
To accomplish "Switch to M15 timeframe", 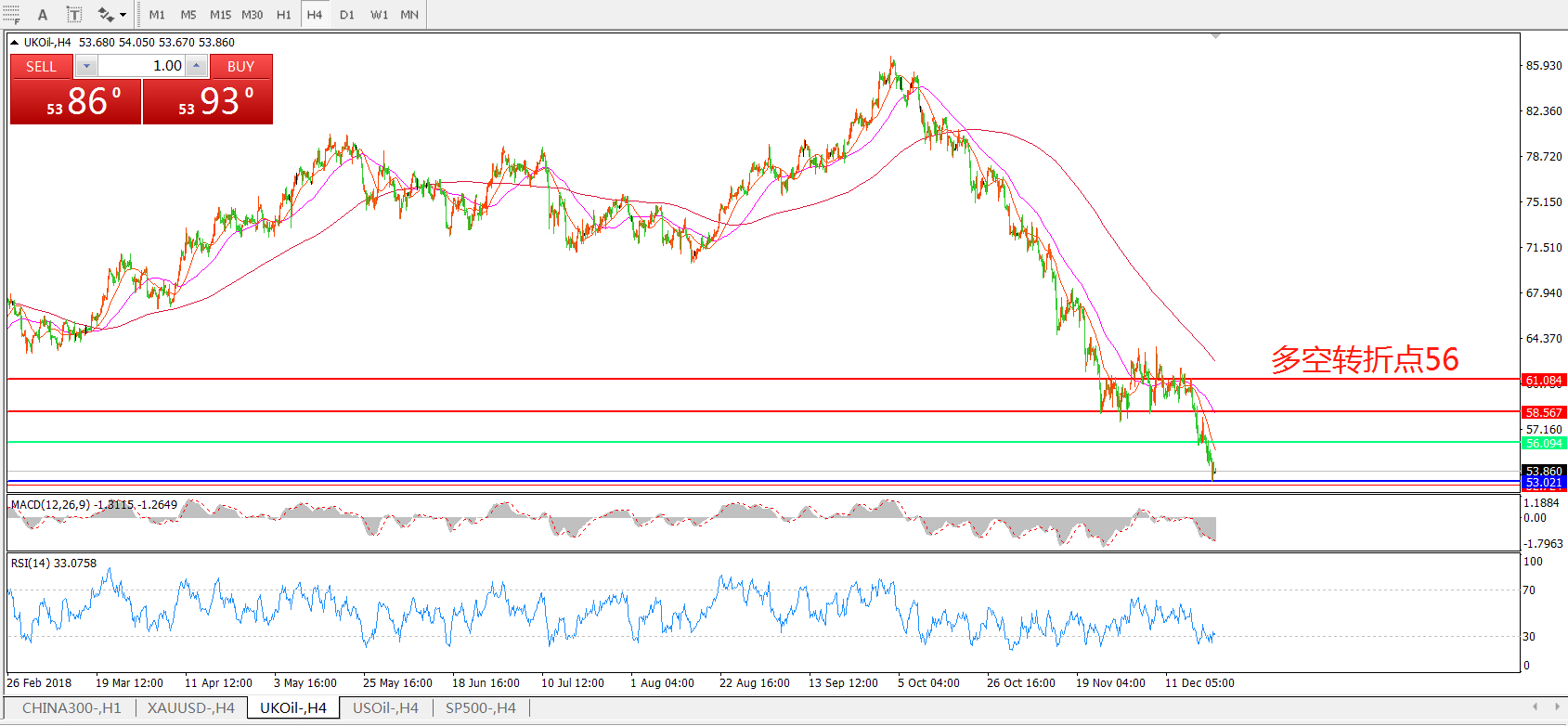I will pos(220,14).
